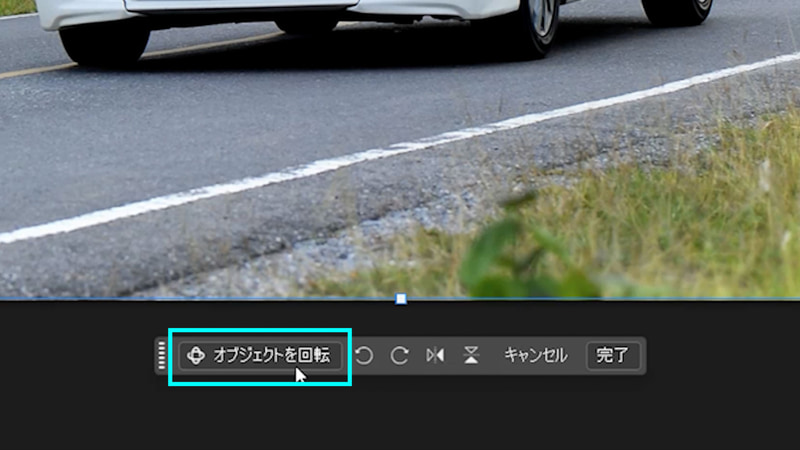Image resolution: width=800 pixels, height=450 pixels.
Task: Rotate 90 degrees counterclockwise icon
Action: [x=364, y=355]
